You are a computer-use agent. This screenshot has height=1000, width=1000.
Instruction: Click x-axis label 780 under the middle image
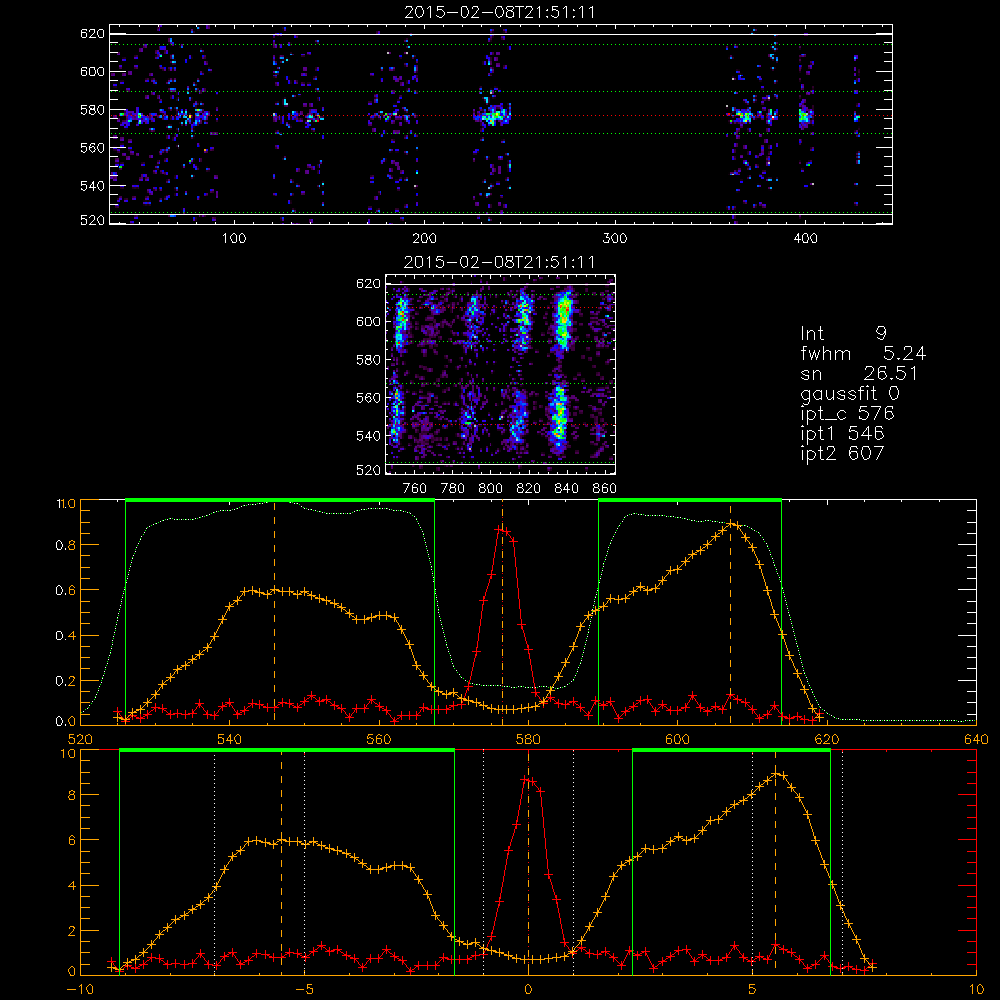pyautogui.click(x=453, y=489)
